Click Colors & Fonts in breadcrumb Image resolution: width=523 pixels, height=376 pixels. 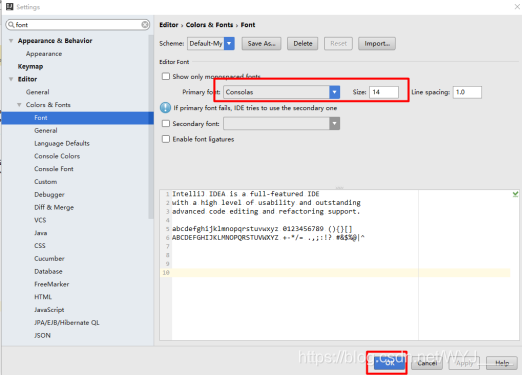pyautogui.click(x=209, y=25)
